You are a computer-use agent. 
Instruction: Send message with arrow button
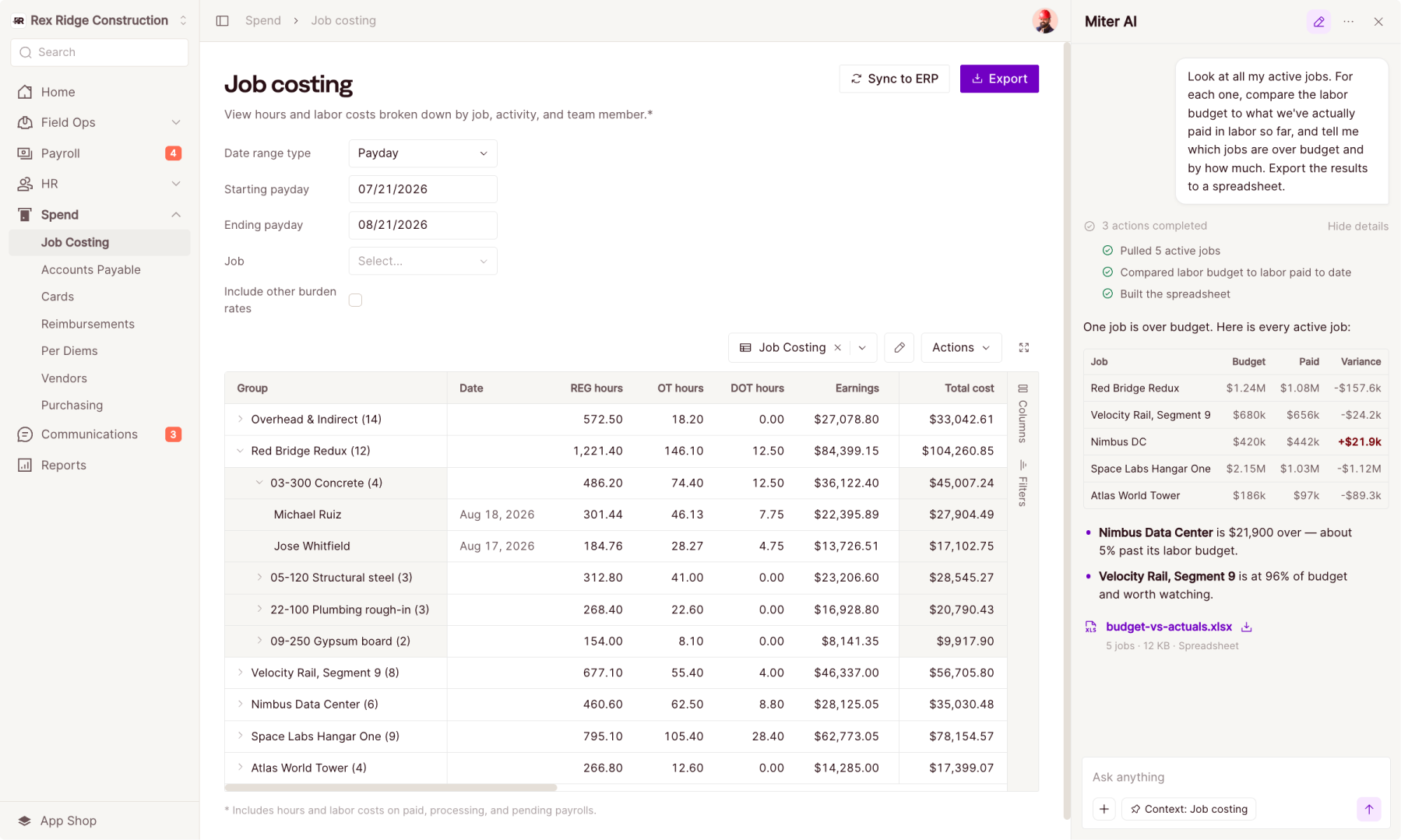[1368, 809]
